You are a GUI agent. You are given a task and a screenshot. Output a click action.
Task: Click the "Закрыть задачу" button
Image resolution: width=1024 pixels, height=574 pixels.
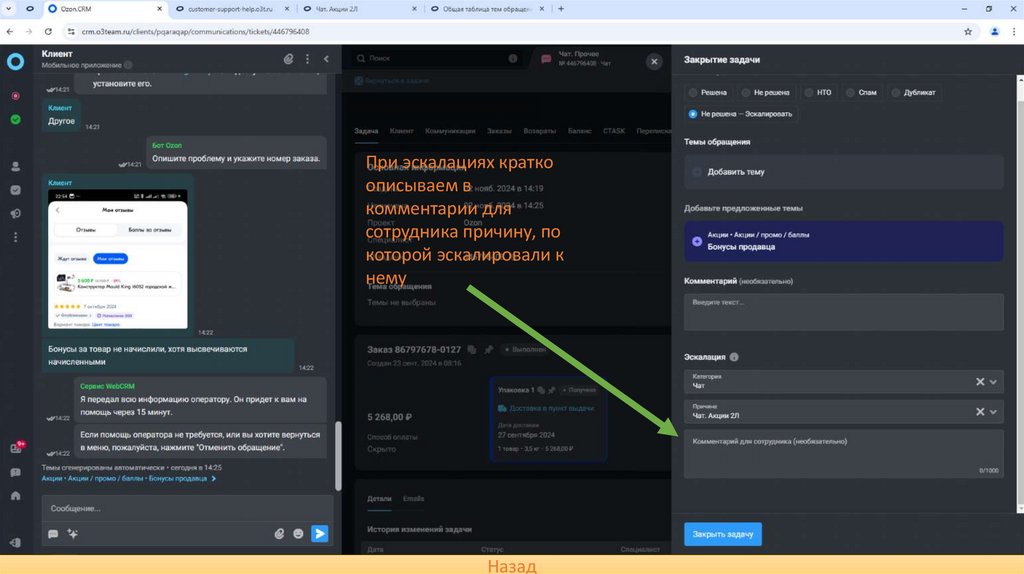tap(723, 534)
